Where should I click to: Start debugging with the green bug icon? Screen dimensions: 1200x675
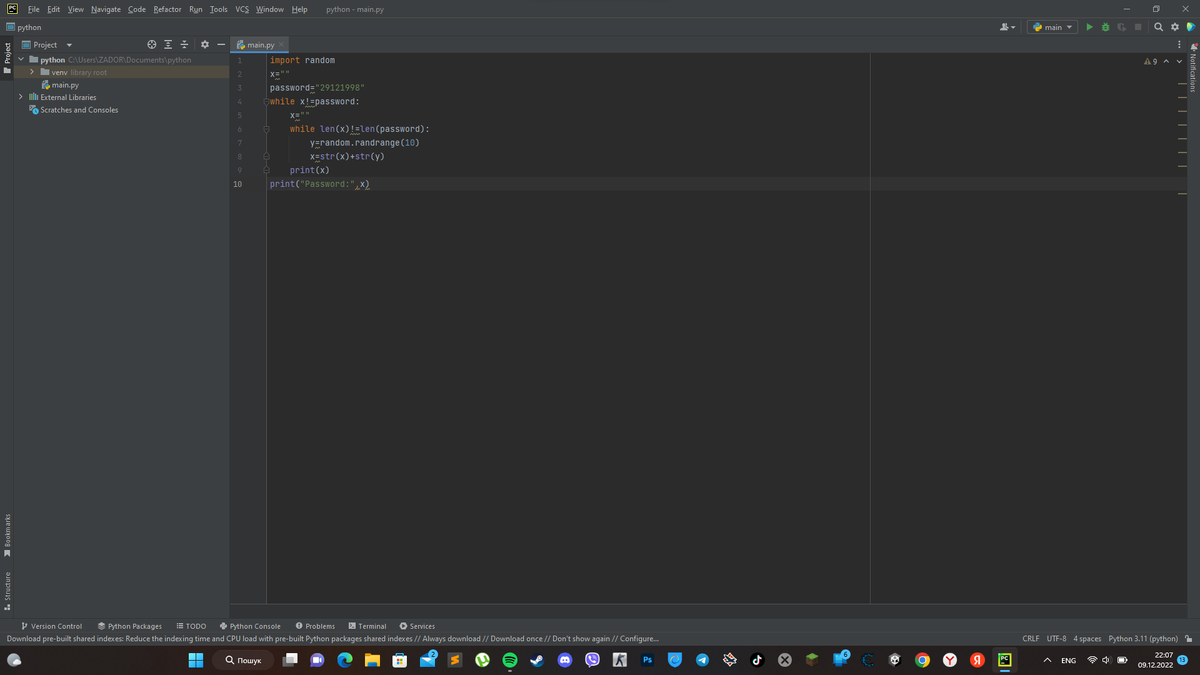[1105, 27]
